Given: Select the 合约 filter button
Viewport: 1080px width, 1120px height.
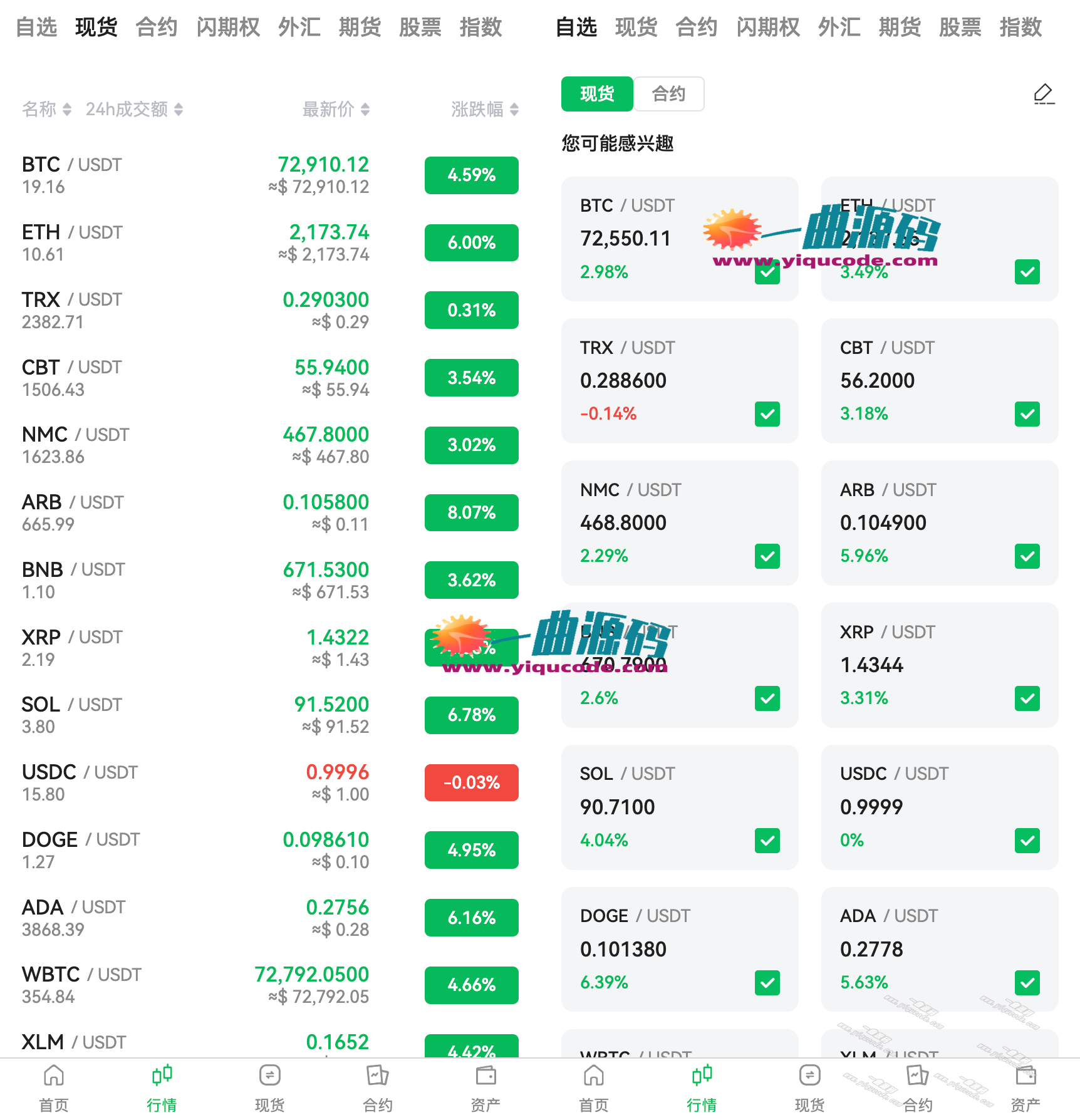Looking at the screenshot, I should click(669, 94).
